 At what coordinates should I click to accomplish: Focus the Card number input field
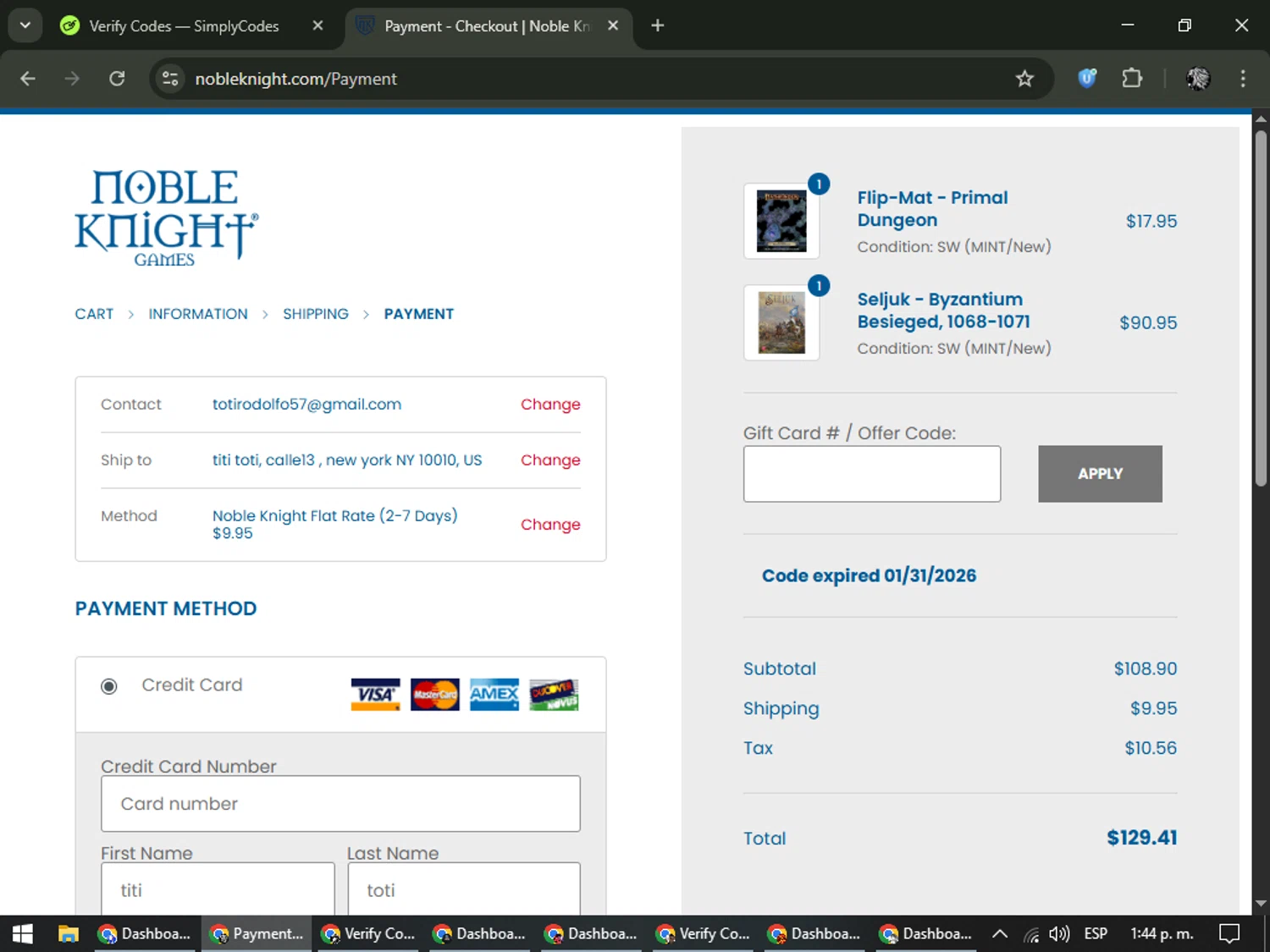340,804
